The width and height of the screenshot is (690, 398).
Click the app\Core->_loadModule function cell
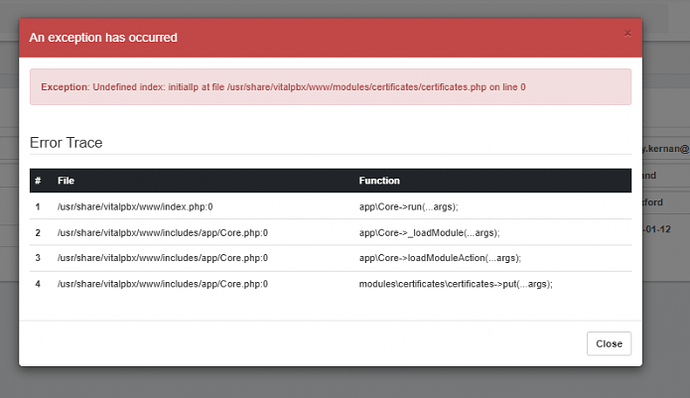tap(429, 232)
